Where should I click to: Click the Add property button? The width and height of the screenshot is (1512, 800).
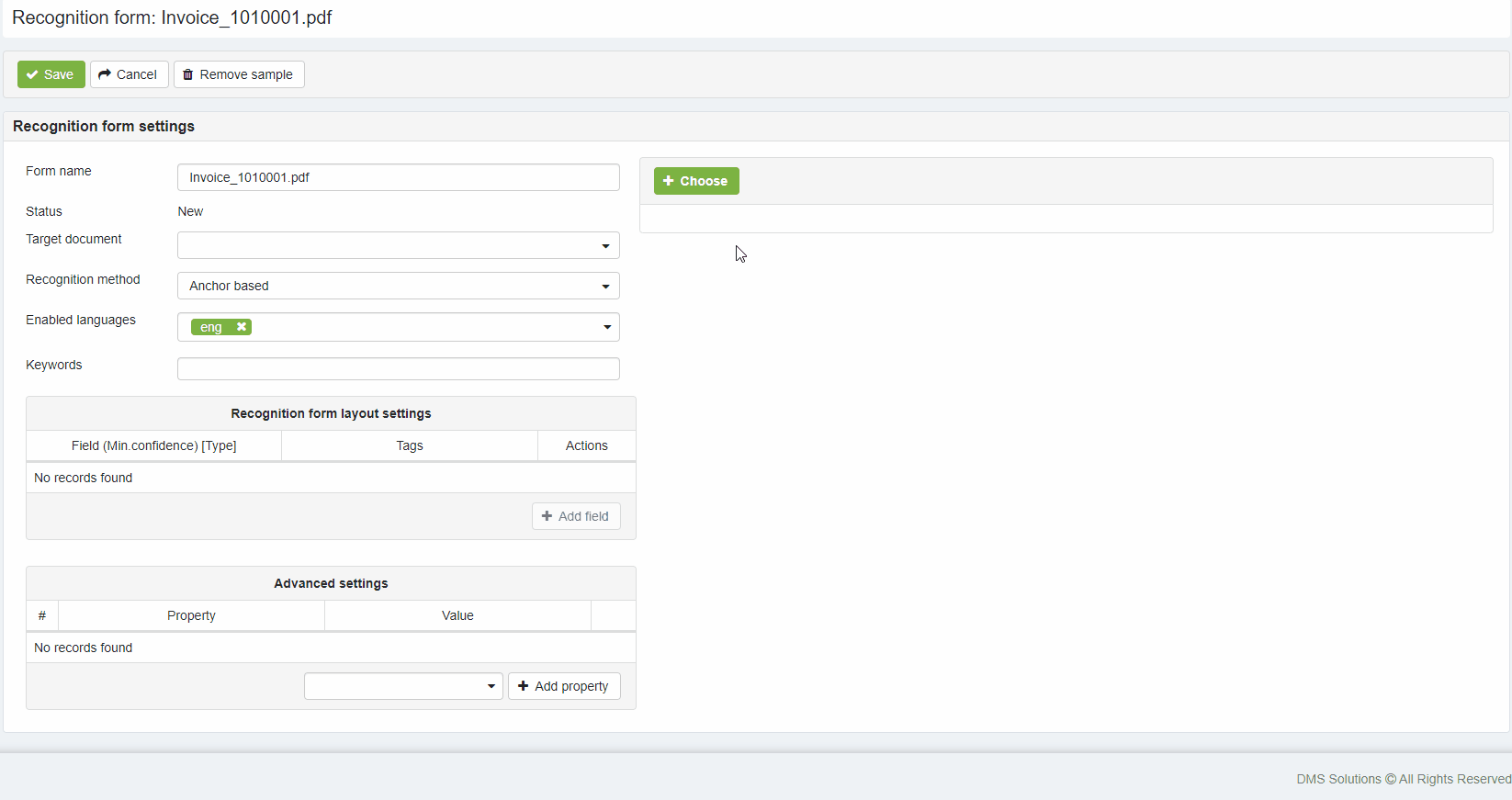point(564,686)
